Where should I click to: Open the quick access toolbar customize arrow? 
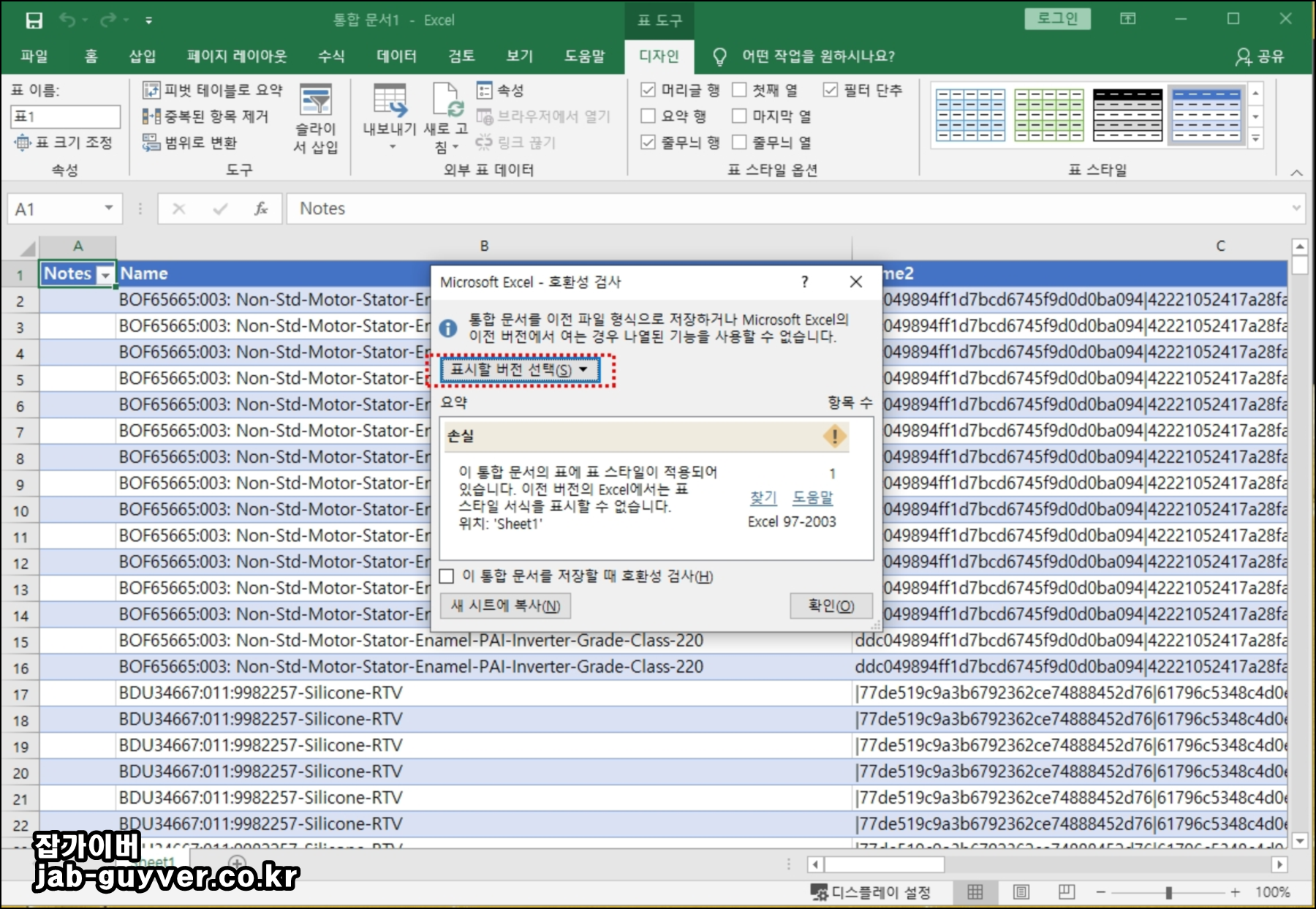[x=148, y=20]
